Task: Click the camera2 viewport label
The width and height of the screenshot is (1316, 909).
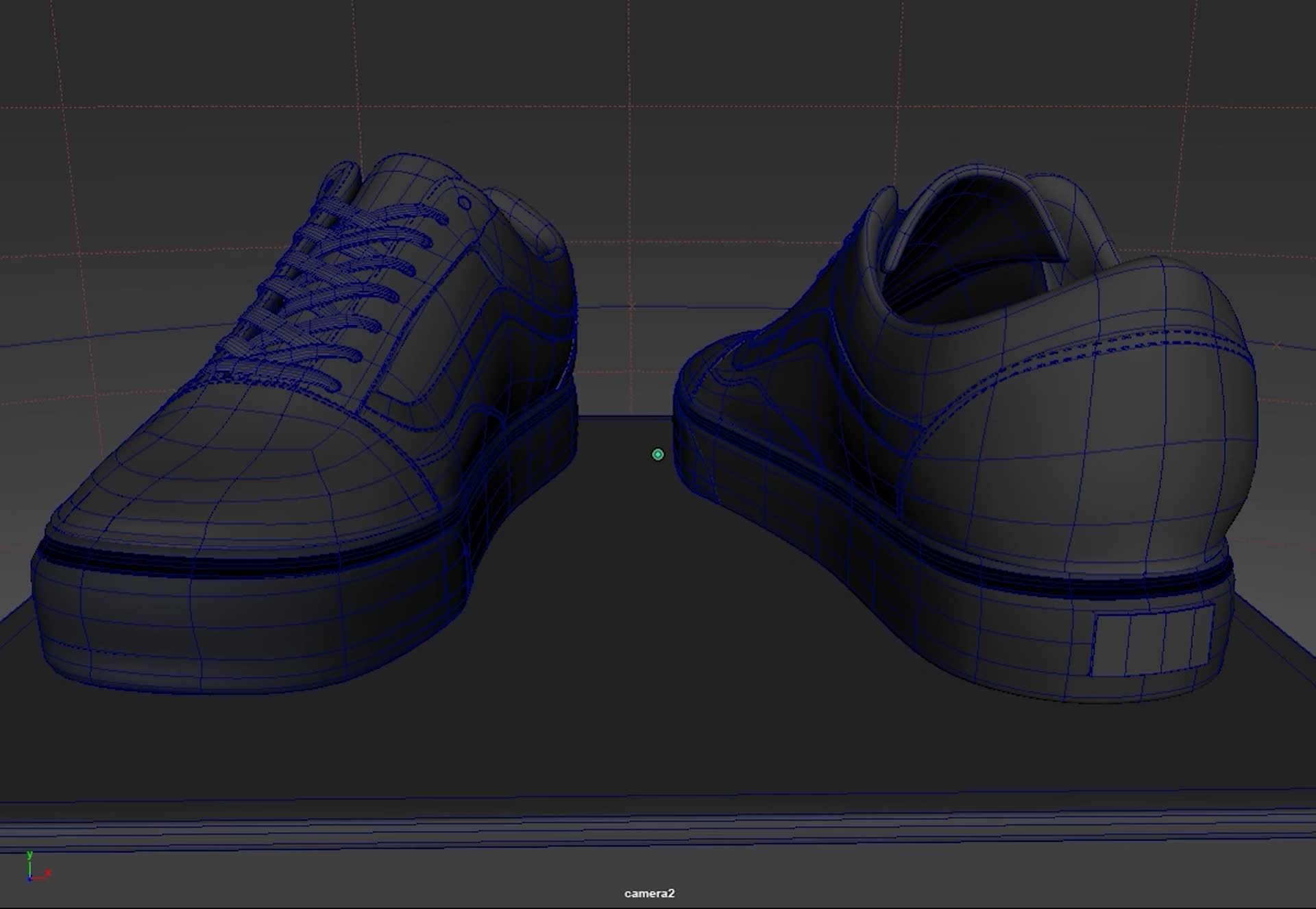Action: [x=649, y=893]
